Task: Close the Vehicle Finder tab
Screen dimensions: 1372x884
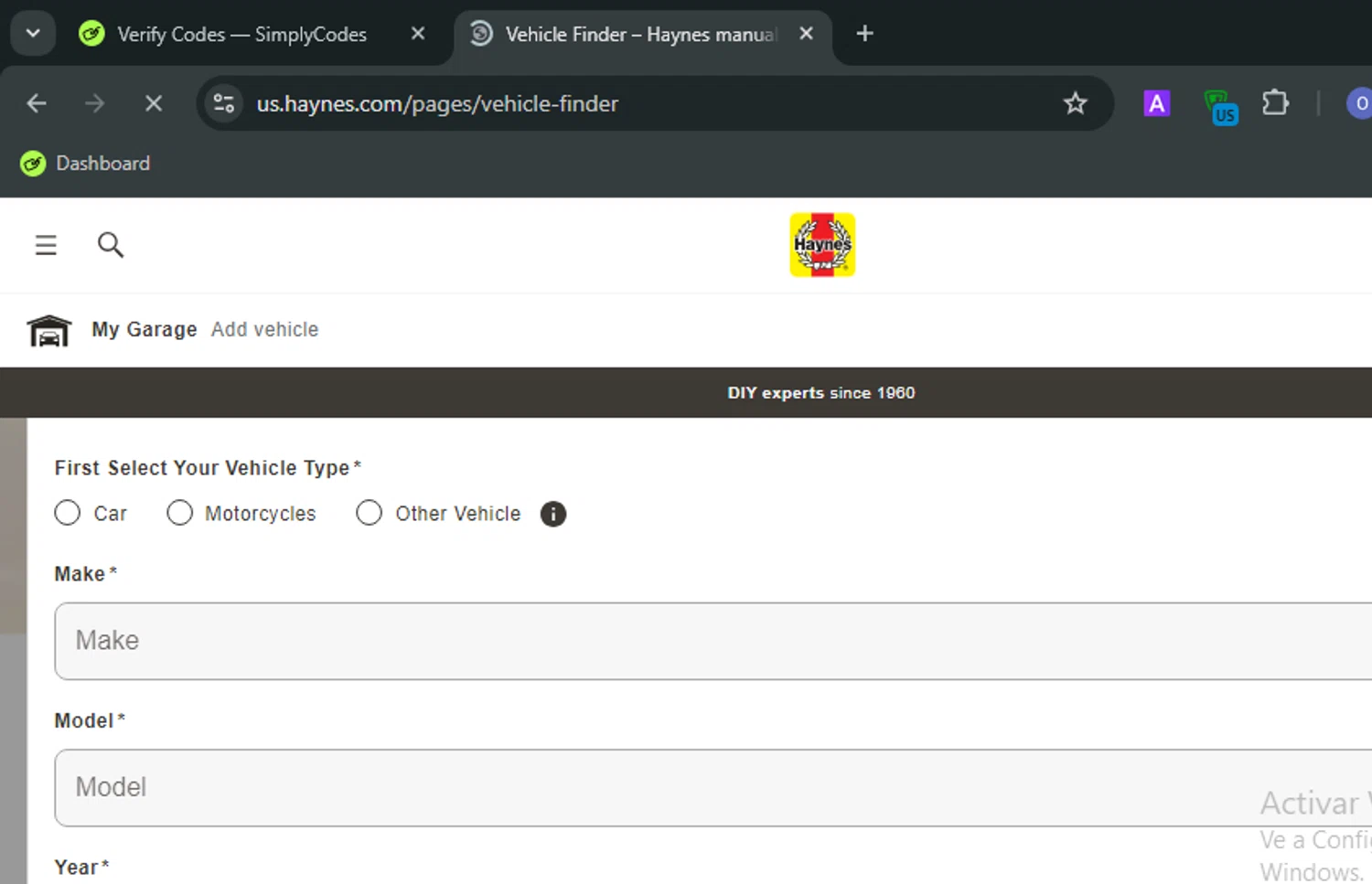Action: 806,34
